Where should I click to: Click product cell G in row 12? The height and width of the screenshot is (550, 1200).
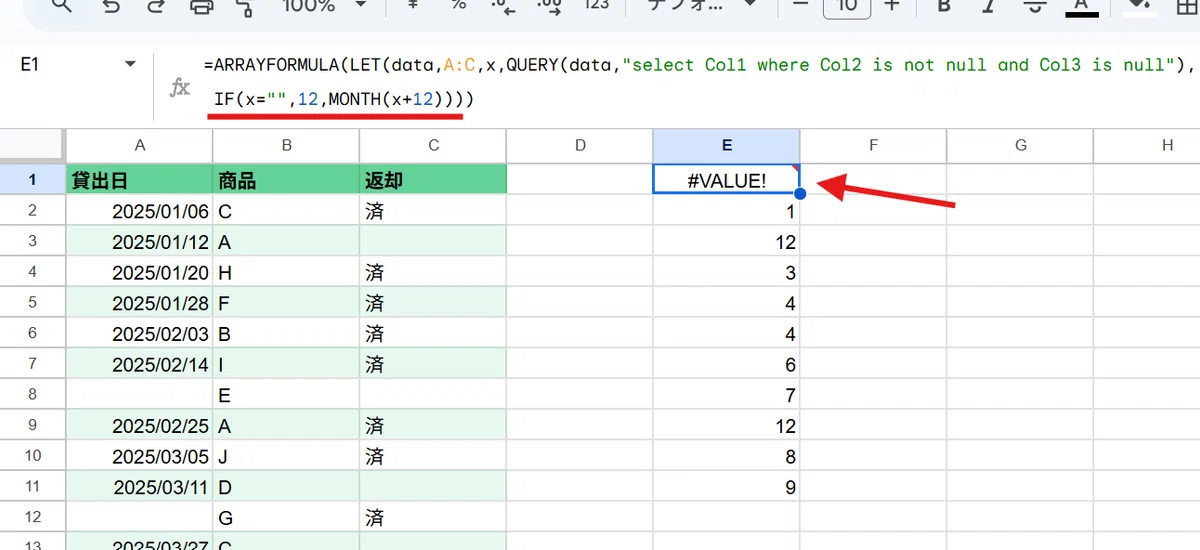coord(286,518)
